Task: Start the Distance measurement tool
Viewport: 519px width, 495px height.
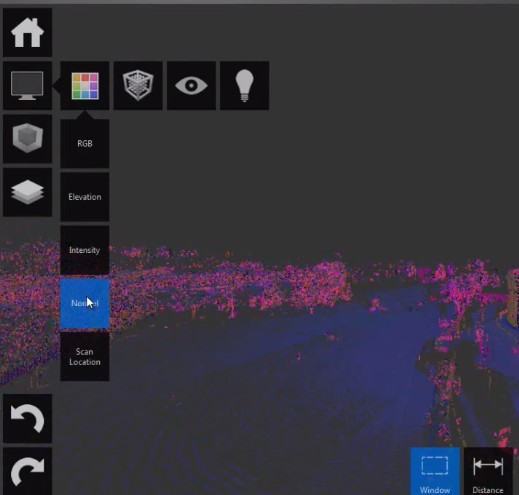Action: [x=488, y=471]
